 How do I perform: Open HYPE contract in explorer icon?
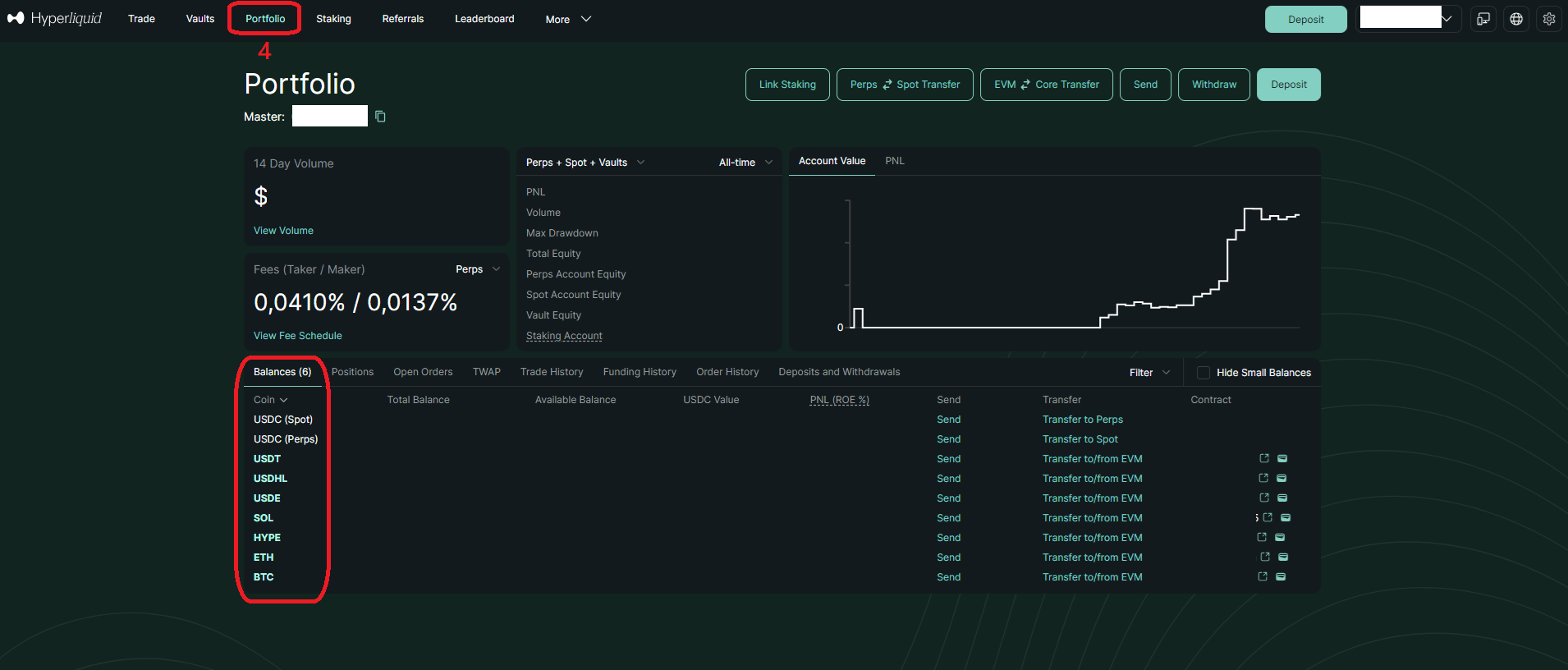[x=1262, y=537]
